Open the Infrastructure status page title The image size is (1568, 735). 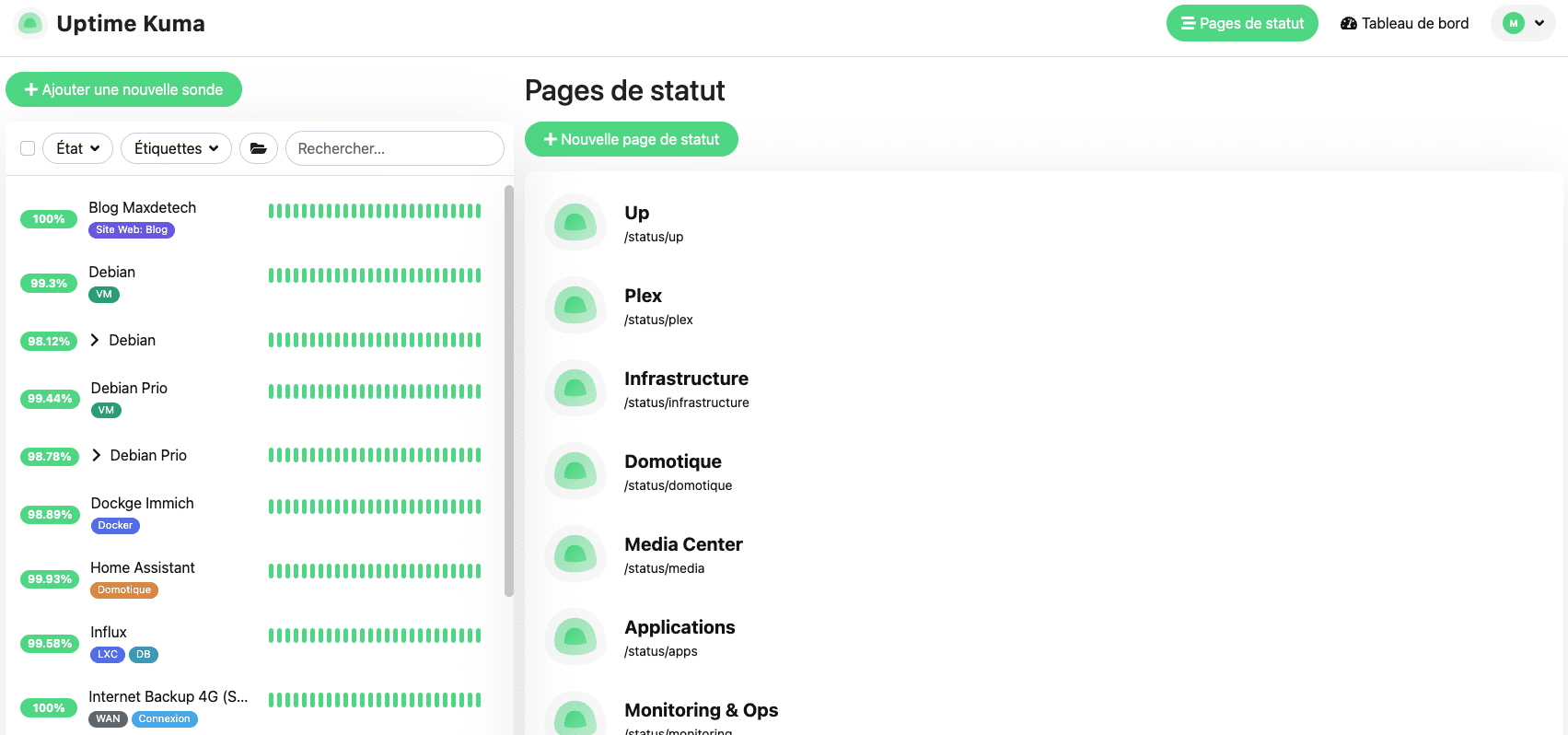(x=686, y=379)
